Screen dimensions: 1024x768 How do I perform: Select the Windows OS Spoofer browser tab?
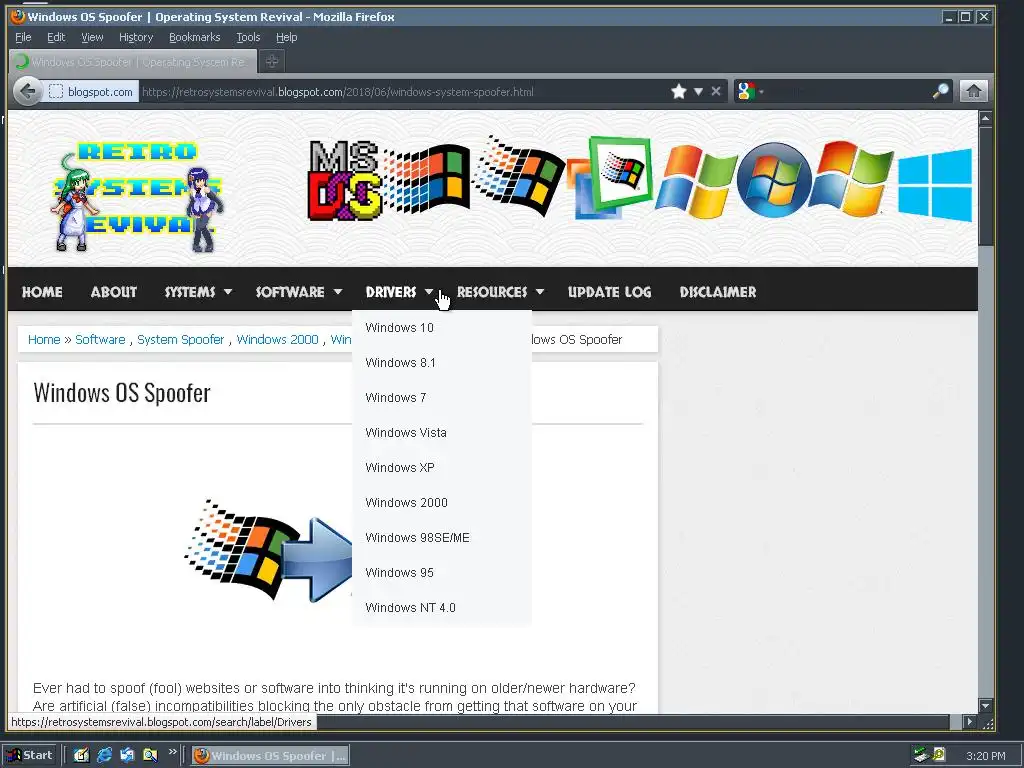[133, 61]
